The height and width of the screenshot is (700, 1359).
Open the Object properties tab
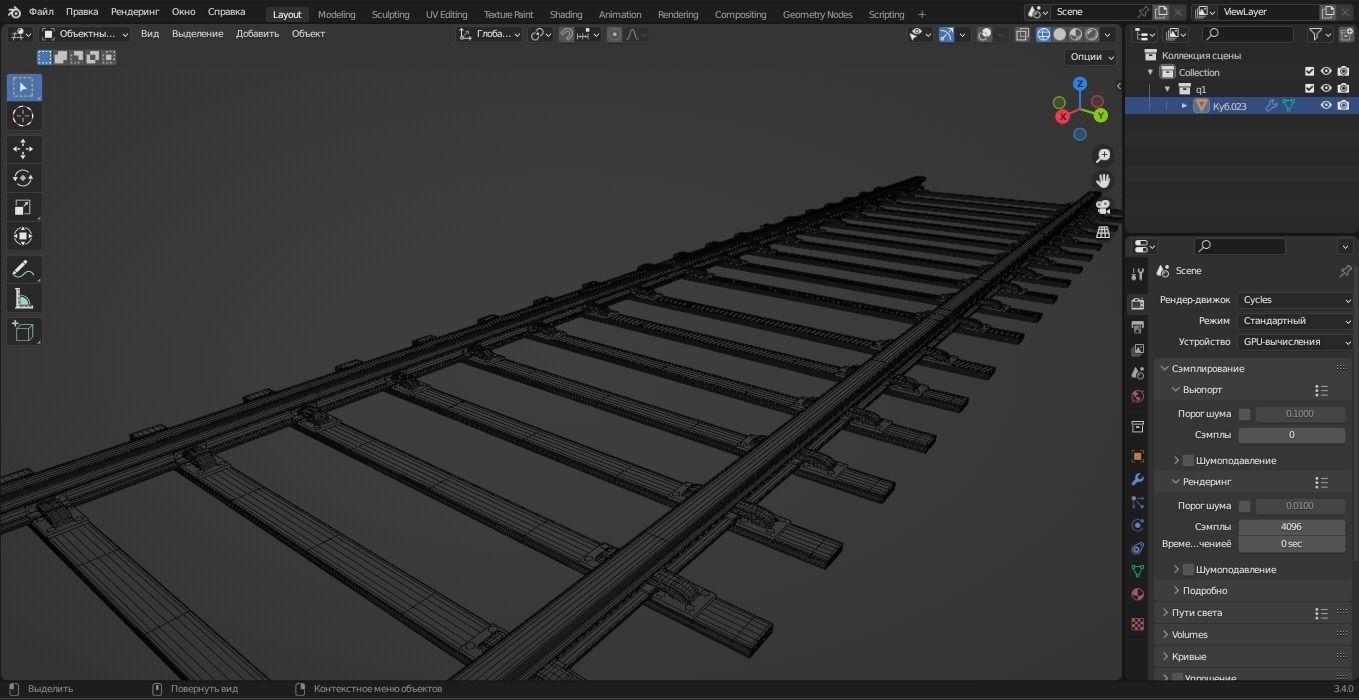(1137, 456)
